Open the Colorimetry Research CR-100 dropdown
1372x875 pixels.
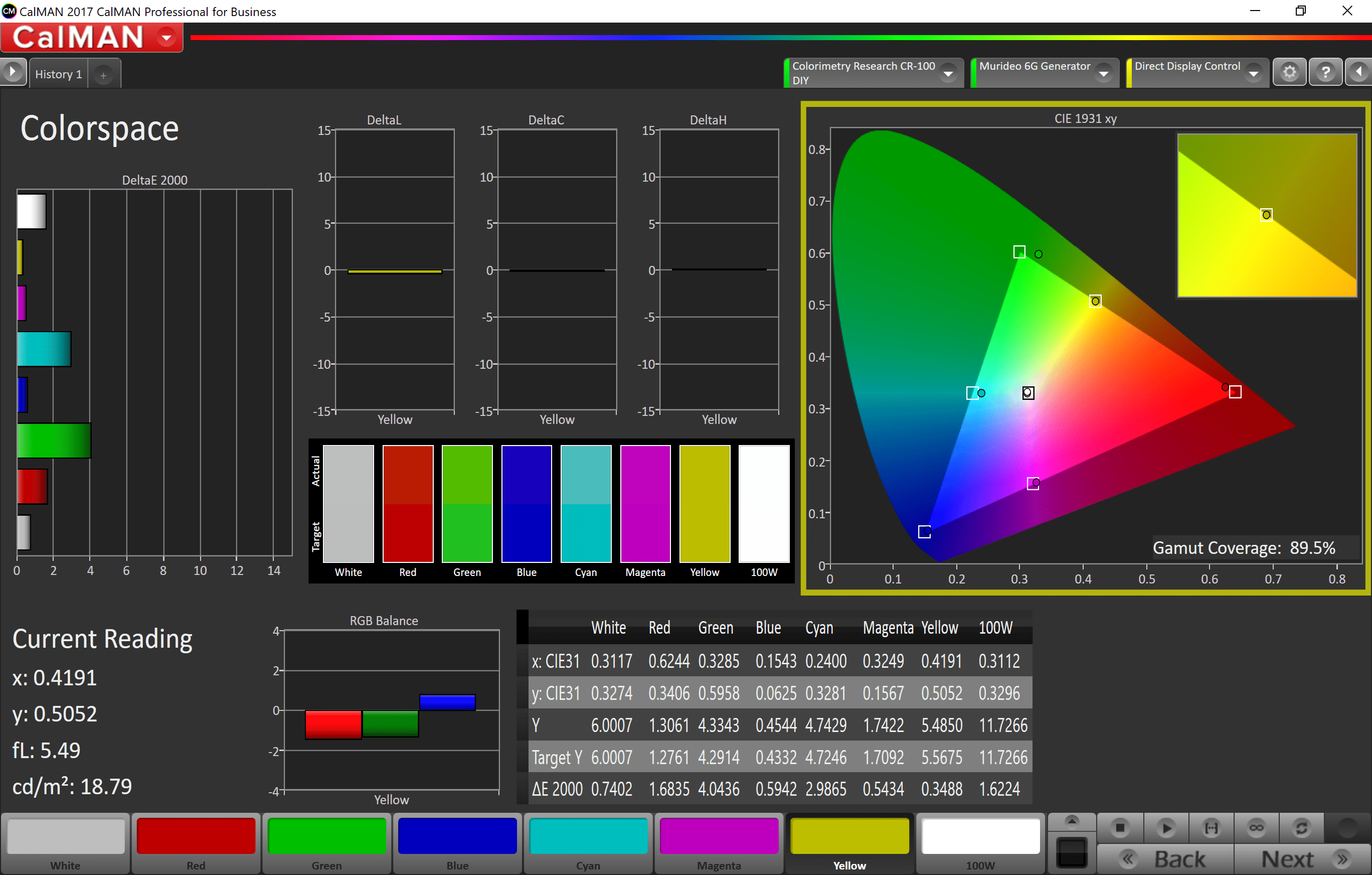click(x=948, y=74)
